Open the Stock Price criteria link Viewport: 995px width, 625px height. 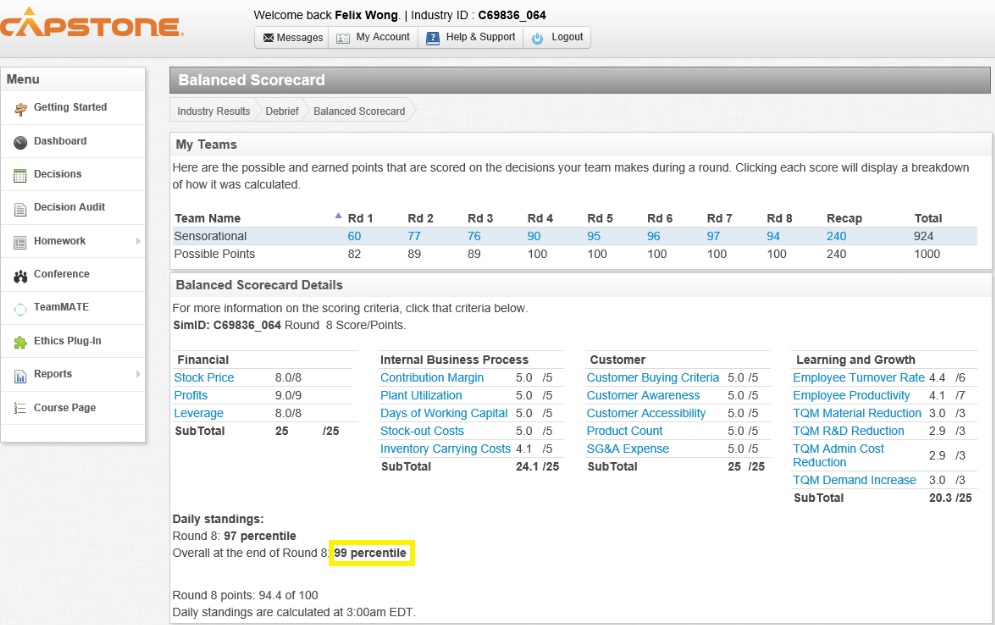[204, 378]
